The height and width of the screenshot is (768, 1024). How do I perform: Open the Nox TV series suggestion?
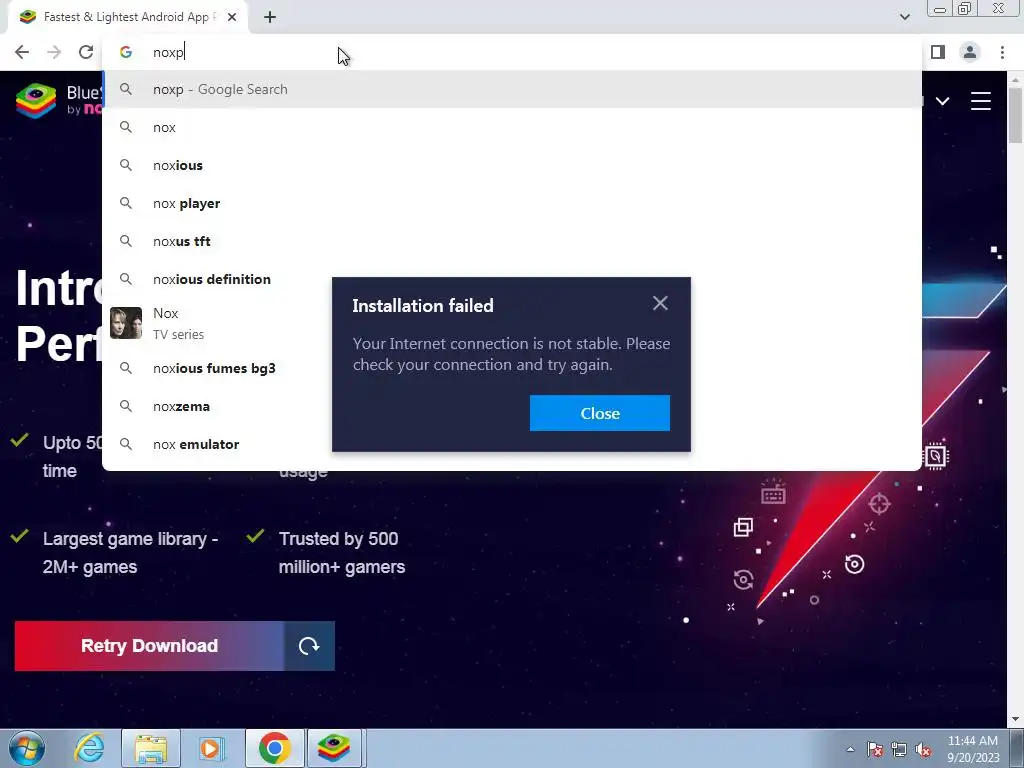pos(217,323)
